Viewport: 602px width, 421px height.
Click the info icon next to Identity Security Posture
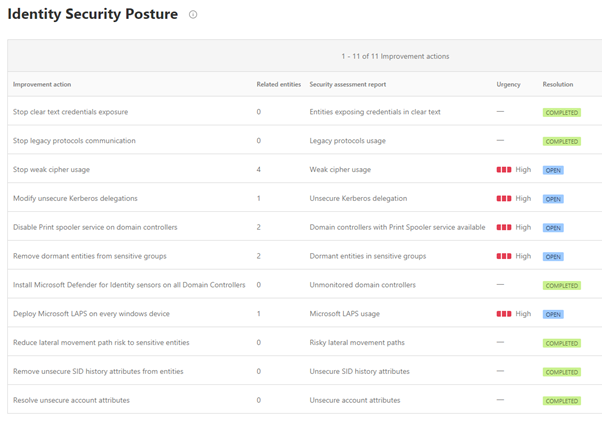tap(193, 15)
